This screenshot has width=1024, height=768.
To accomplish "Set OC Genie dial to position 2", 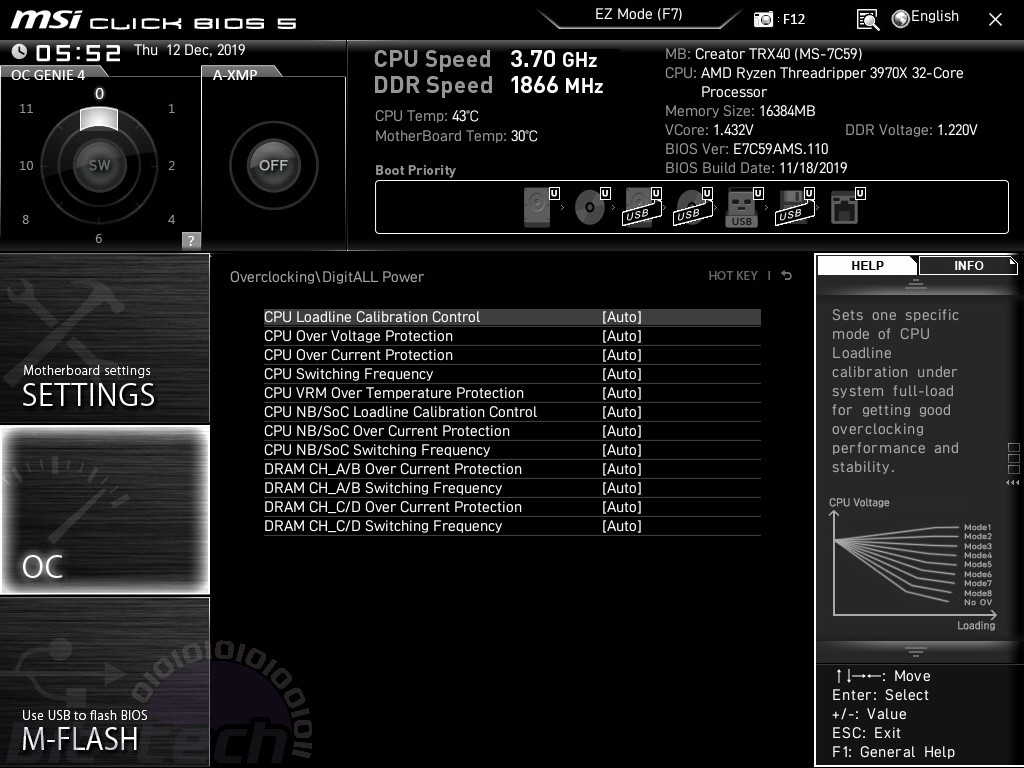I will coord(171,166).
